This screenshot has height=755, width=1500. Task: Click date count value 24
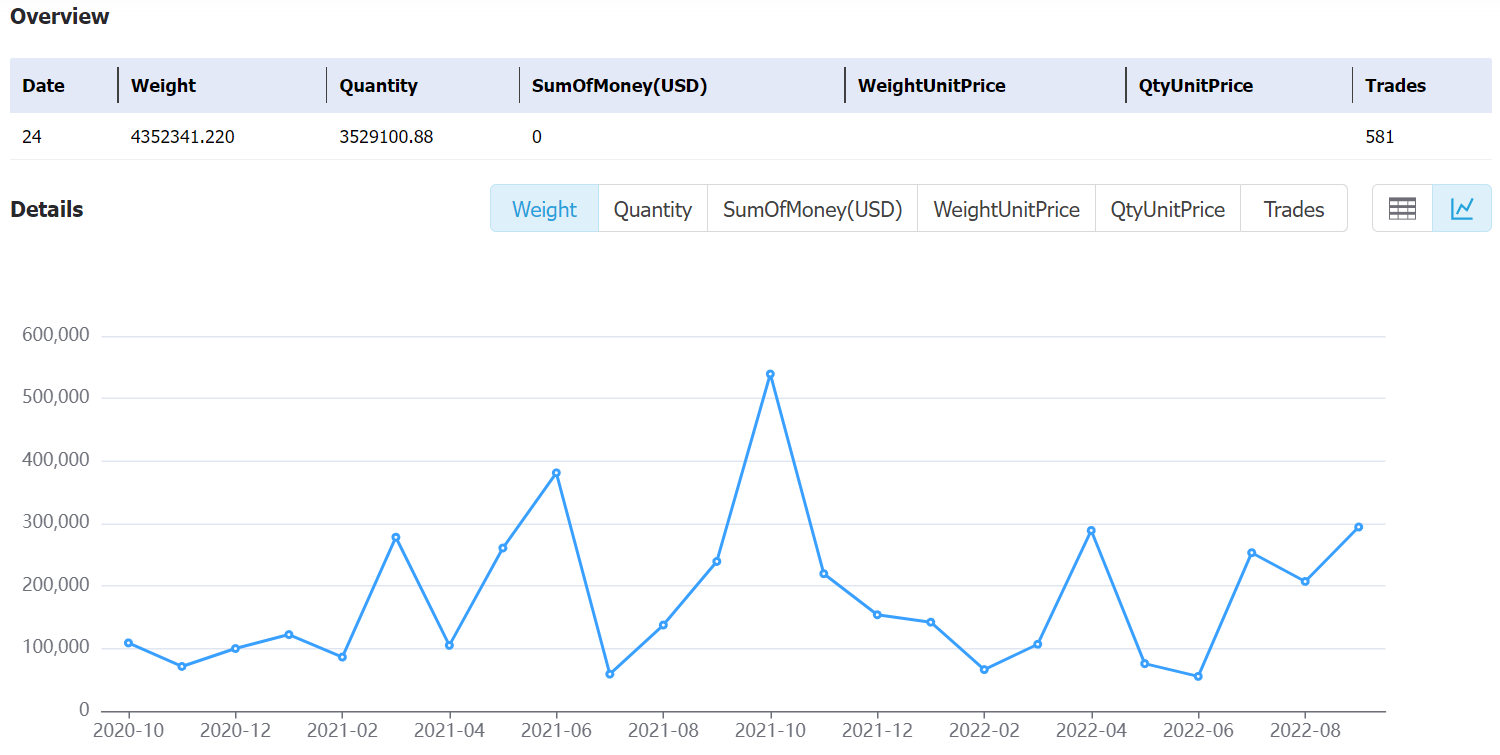(x=32, y=137)
